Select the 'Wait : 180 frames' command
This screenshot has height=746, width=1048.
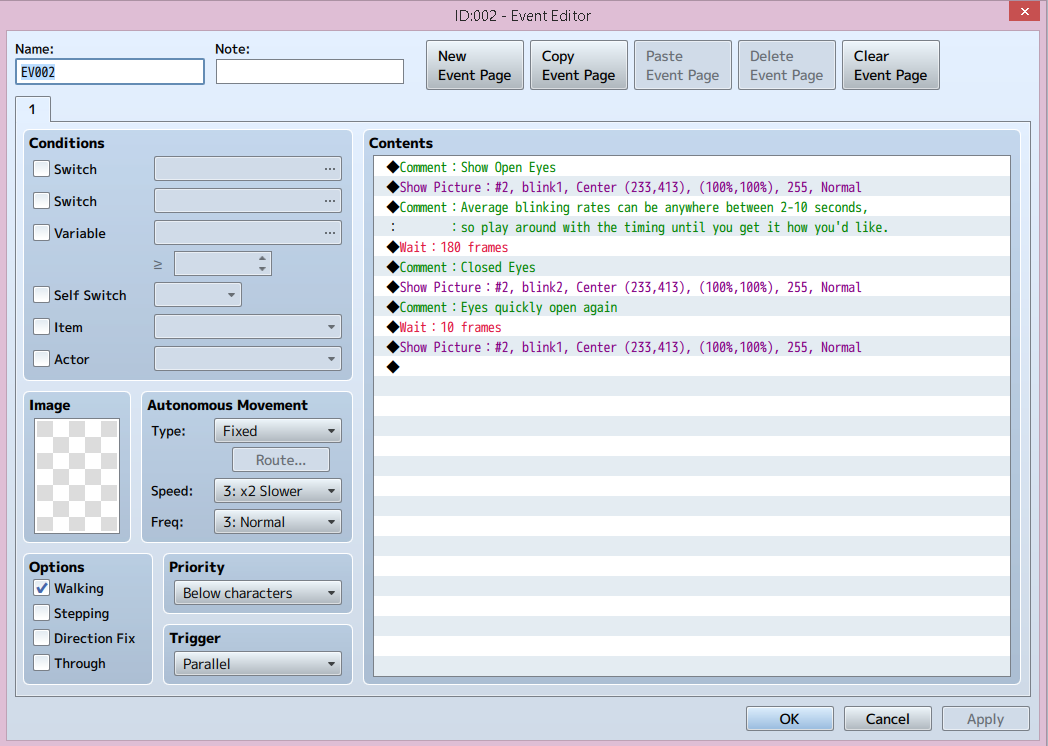(x=692, y=247)
